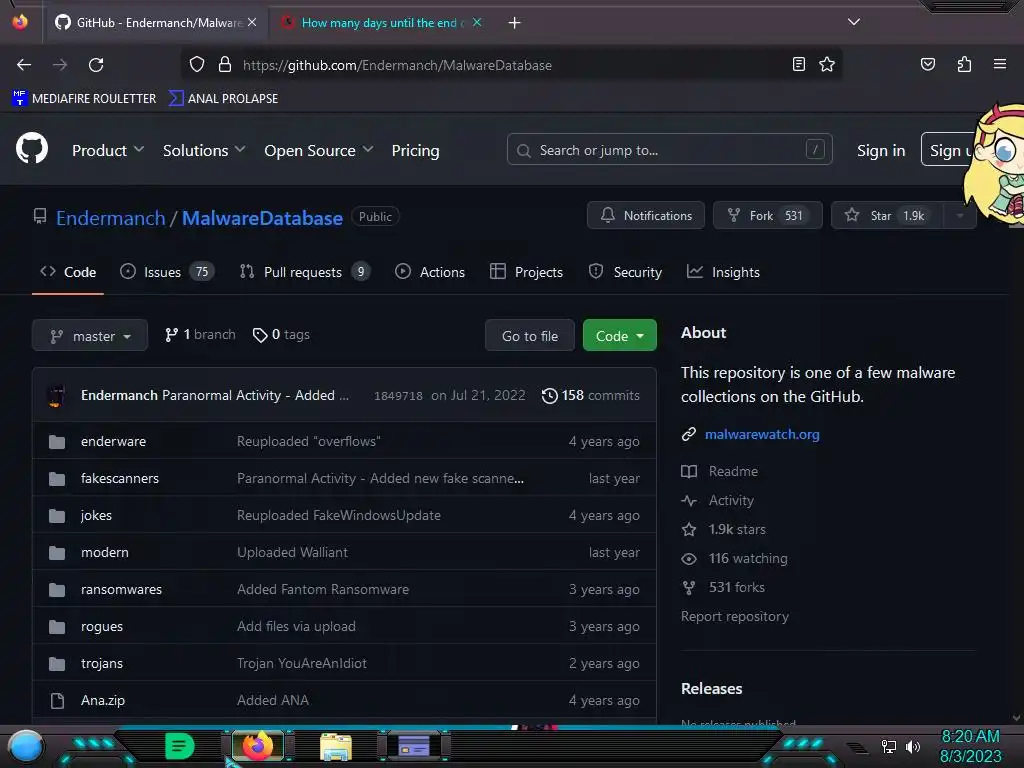The image size is (1024, 768).
Task: Expand the green Code dropdown
Action: tap(620, 336)
